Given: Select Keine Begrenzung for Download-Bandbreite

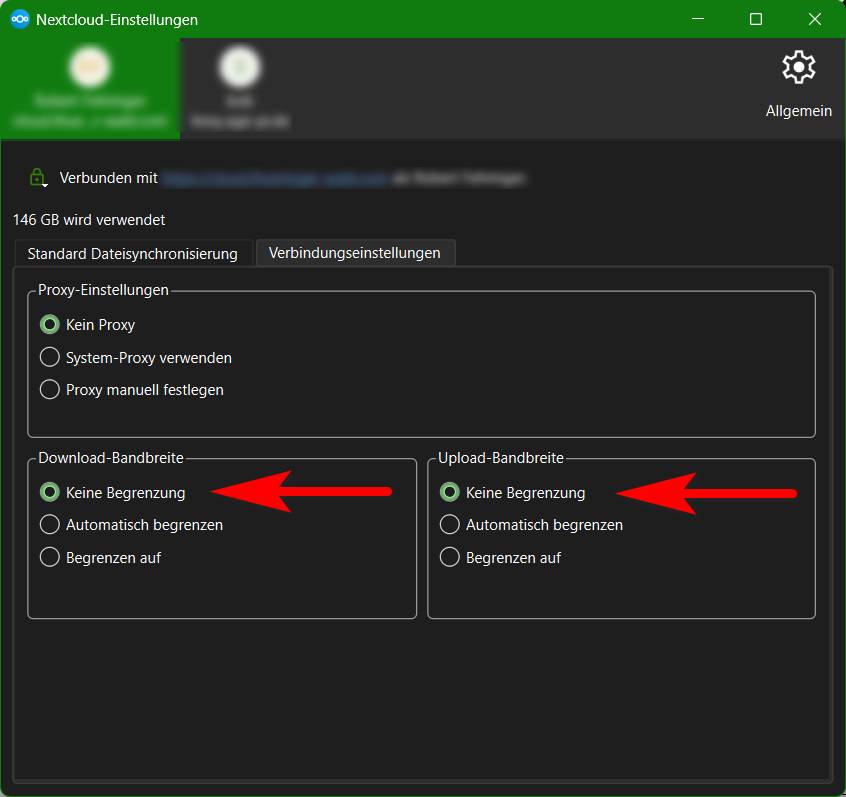Looking at the screenshot, I should pos(50,492).
